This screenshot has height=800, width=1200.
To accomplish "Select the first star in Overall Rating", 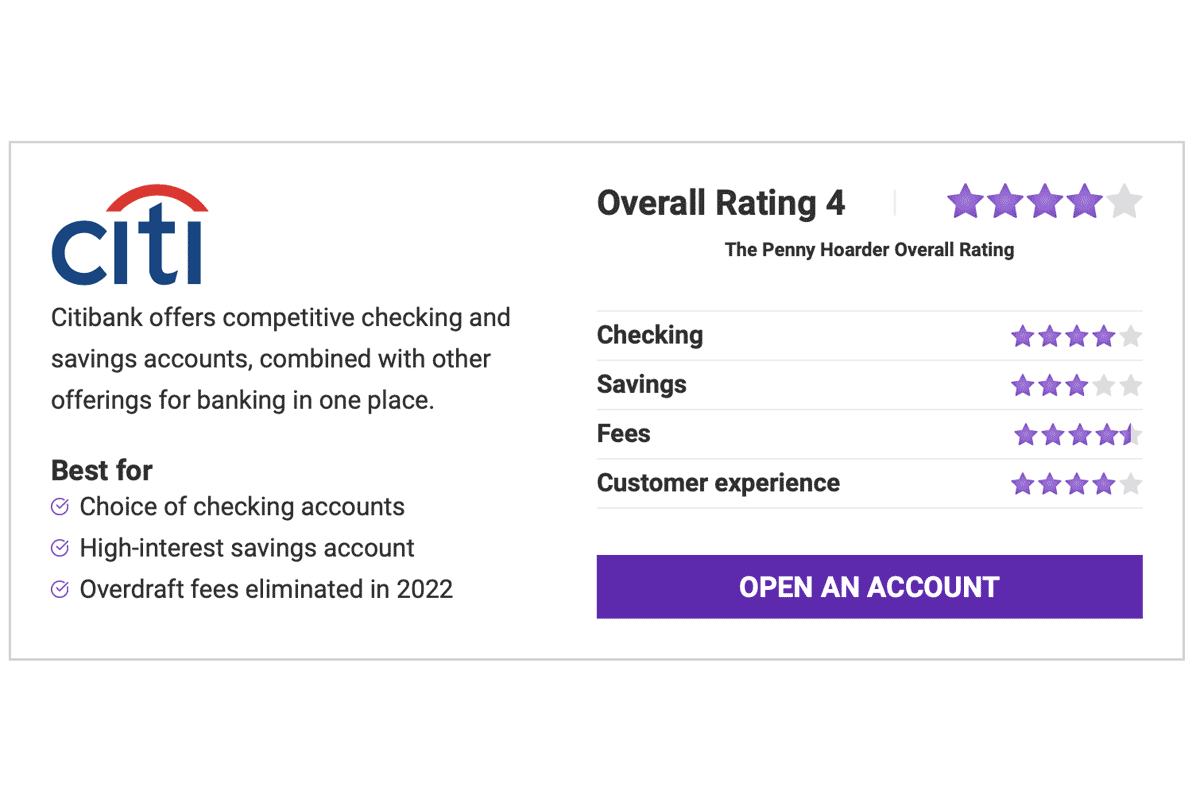I will click(964, 201).
